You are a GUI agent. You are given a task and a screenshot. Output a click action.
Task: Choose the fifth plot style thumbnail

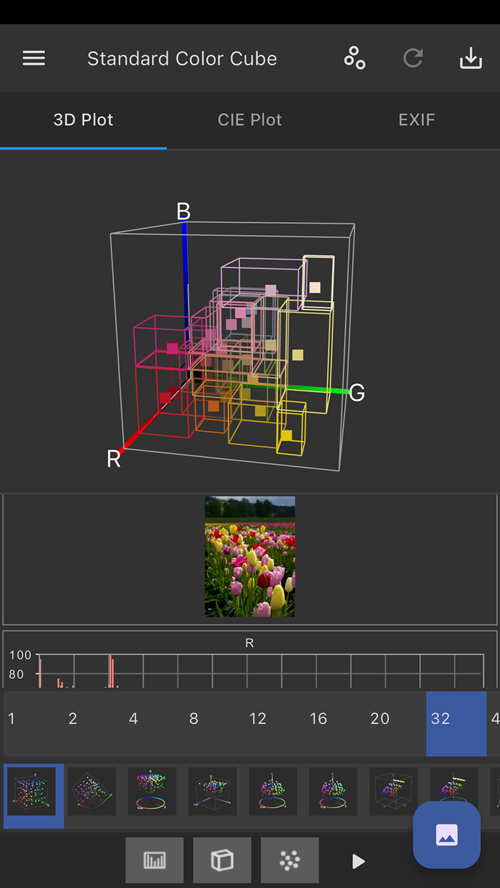click(x=273, y=791)
